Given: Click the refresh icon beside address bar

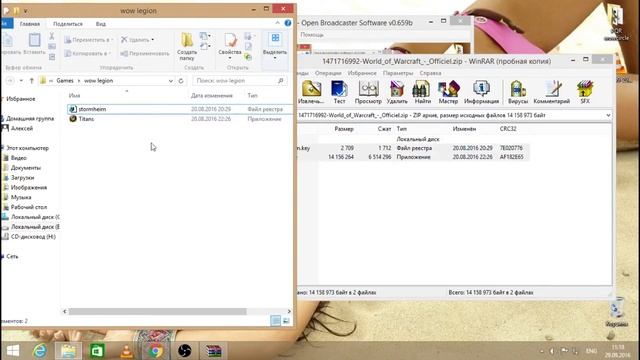Looking at the screenshot, I should (x=181, y=81).
